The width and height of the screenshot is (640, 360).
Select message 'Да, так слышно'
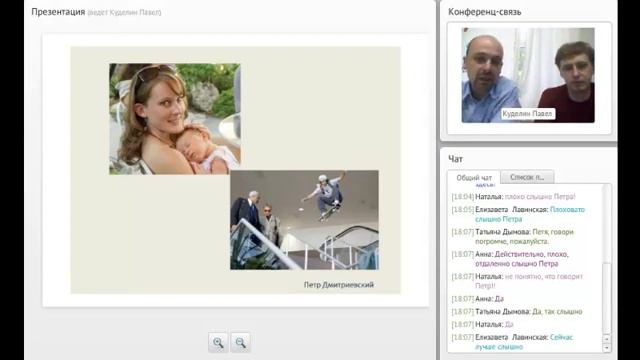tap(517, 311)
